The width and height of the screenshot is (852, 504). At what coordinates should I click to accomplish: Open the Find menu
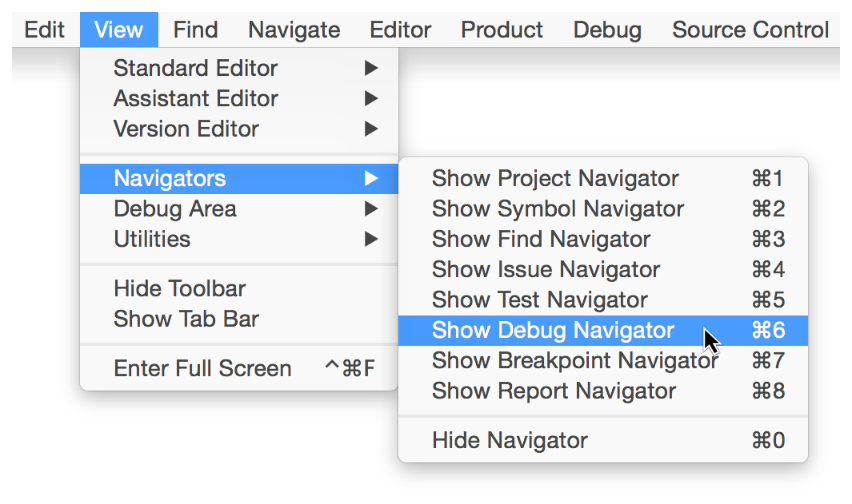click(x=195, y=30)
